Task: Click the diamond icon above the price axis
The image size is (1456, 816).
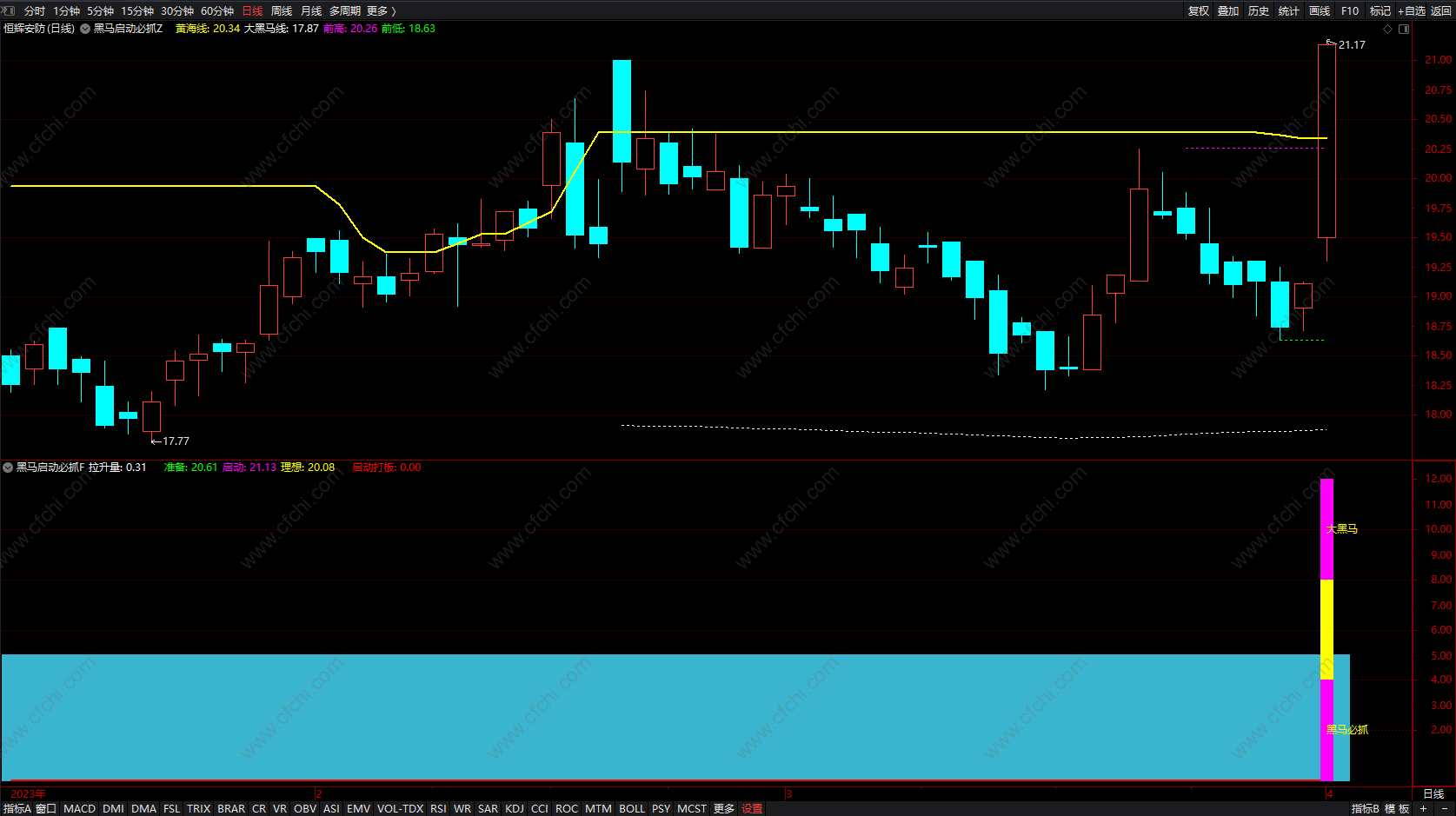Action: [1388, 29]
